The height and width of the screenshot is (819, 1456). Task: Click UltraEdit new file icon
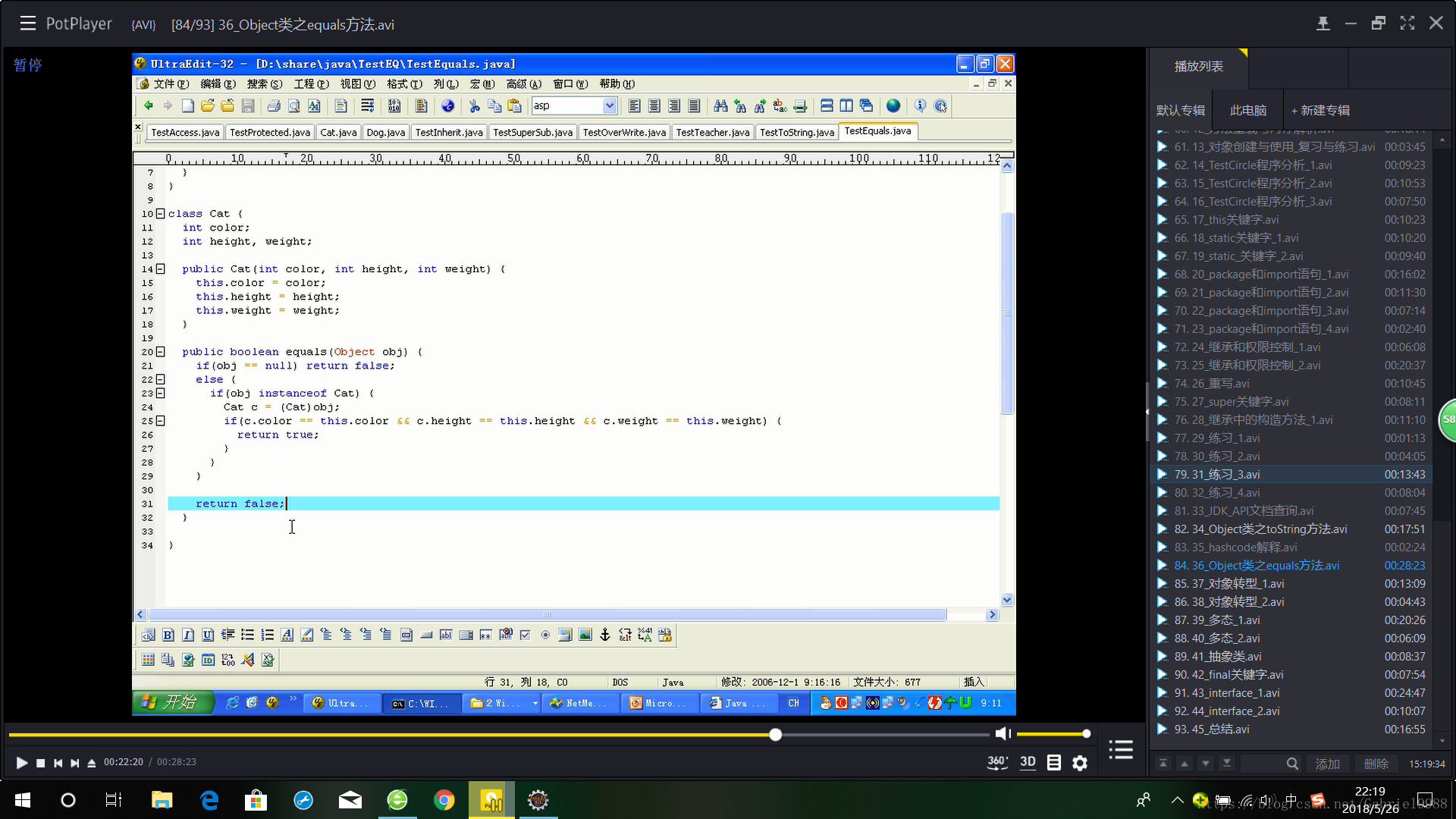pos(188,106)
